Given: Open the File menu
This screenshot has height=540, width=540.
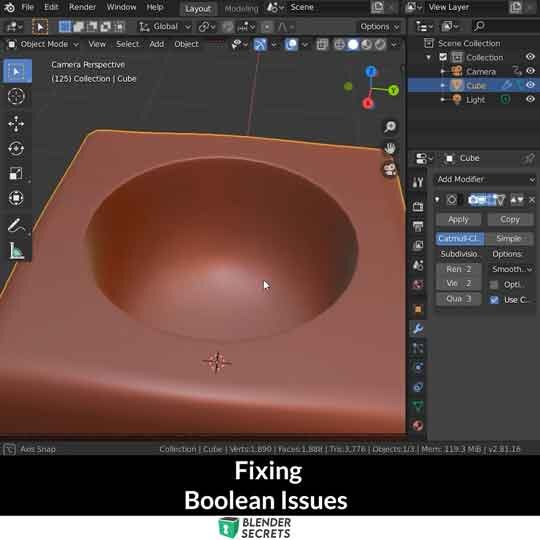Looking at the screenshot, I should click(x=28, y=7).
